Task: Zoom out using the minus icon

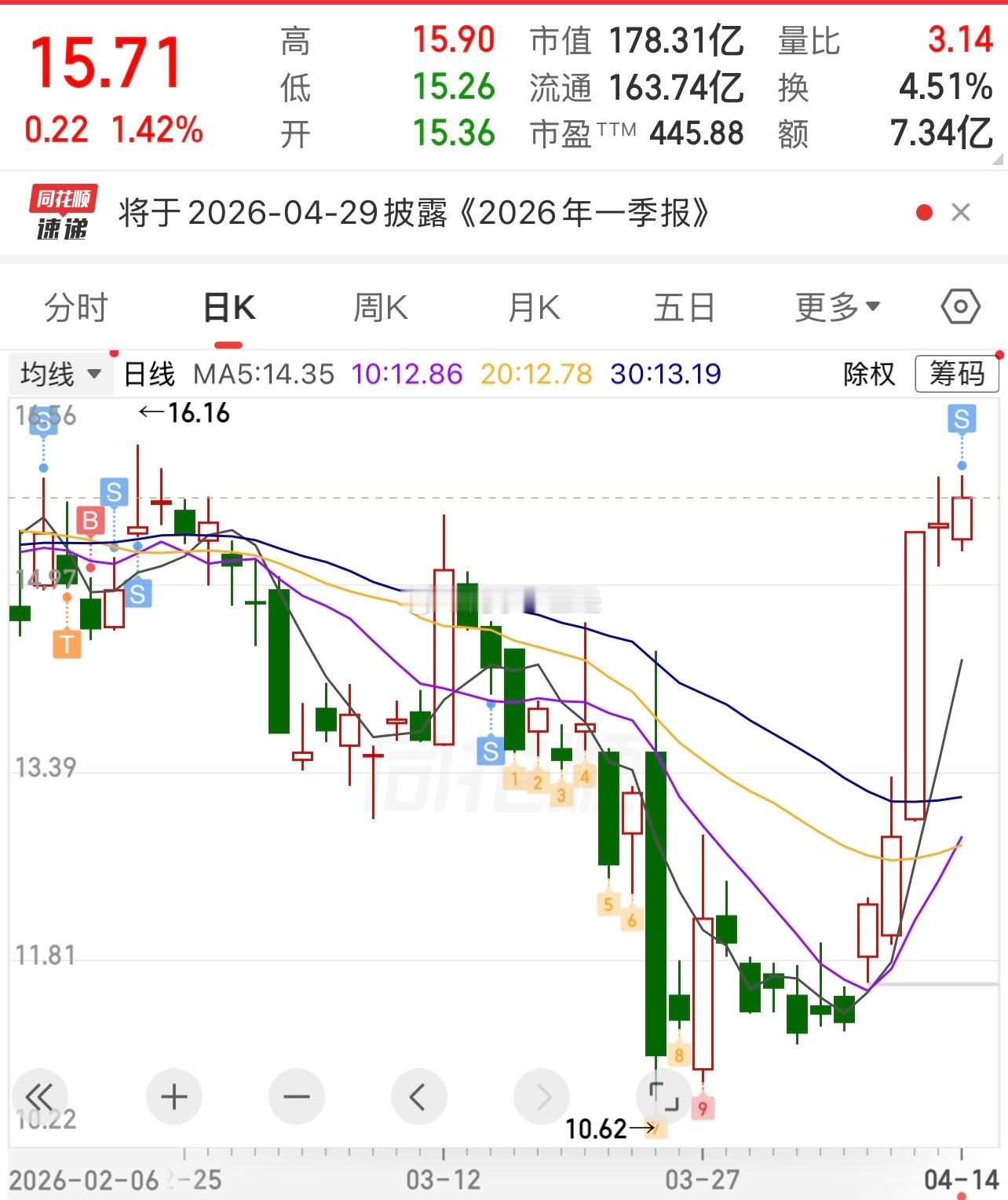Action: click(x=296, y=1096)
